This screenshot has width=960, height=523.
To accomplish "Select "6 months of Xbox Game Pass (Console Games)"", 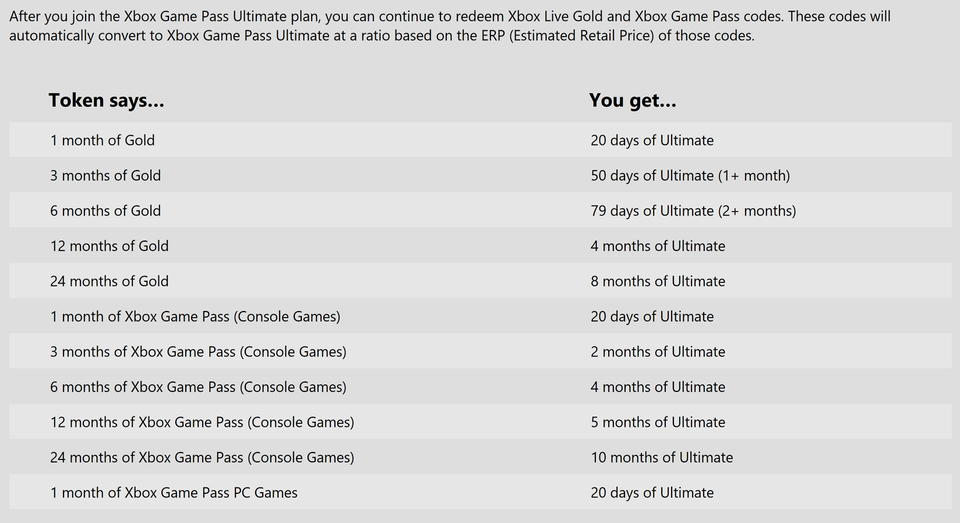I will click(x=198, y=387).
